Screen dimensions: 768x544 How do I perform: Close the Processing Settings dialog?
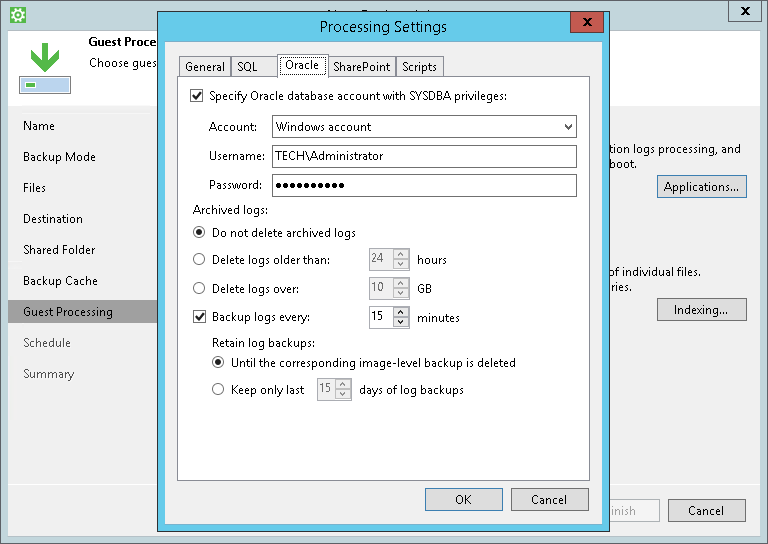click(x=587, y=22)
